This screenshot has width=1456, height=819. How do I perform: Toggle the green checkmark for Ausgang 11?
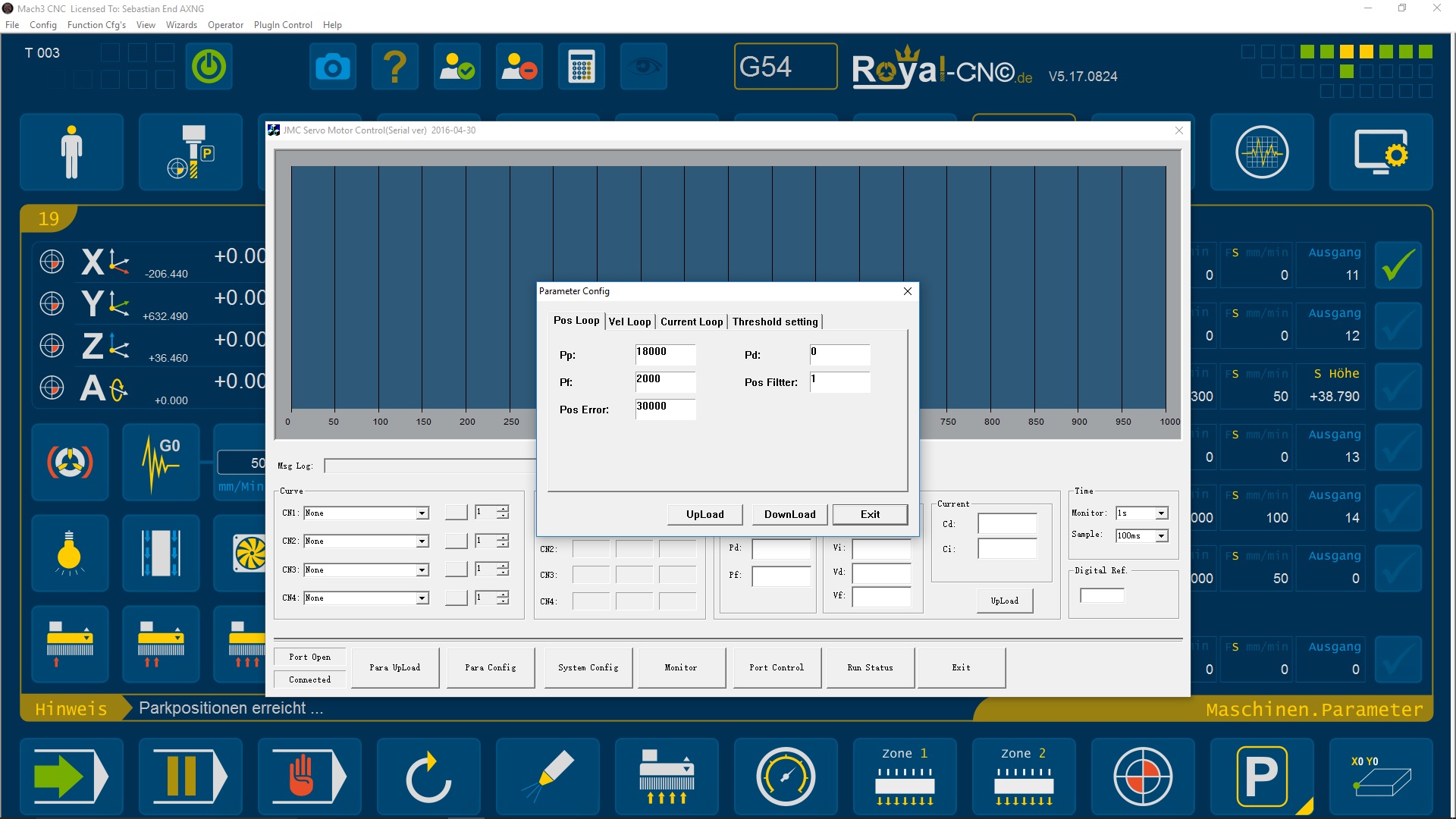pos(1398,265)
